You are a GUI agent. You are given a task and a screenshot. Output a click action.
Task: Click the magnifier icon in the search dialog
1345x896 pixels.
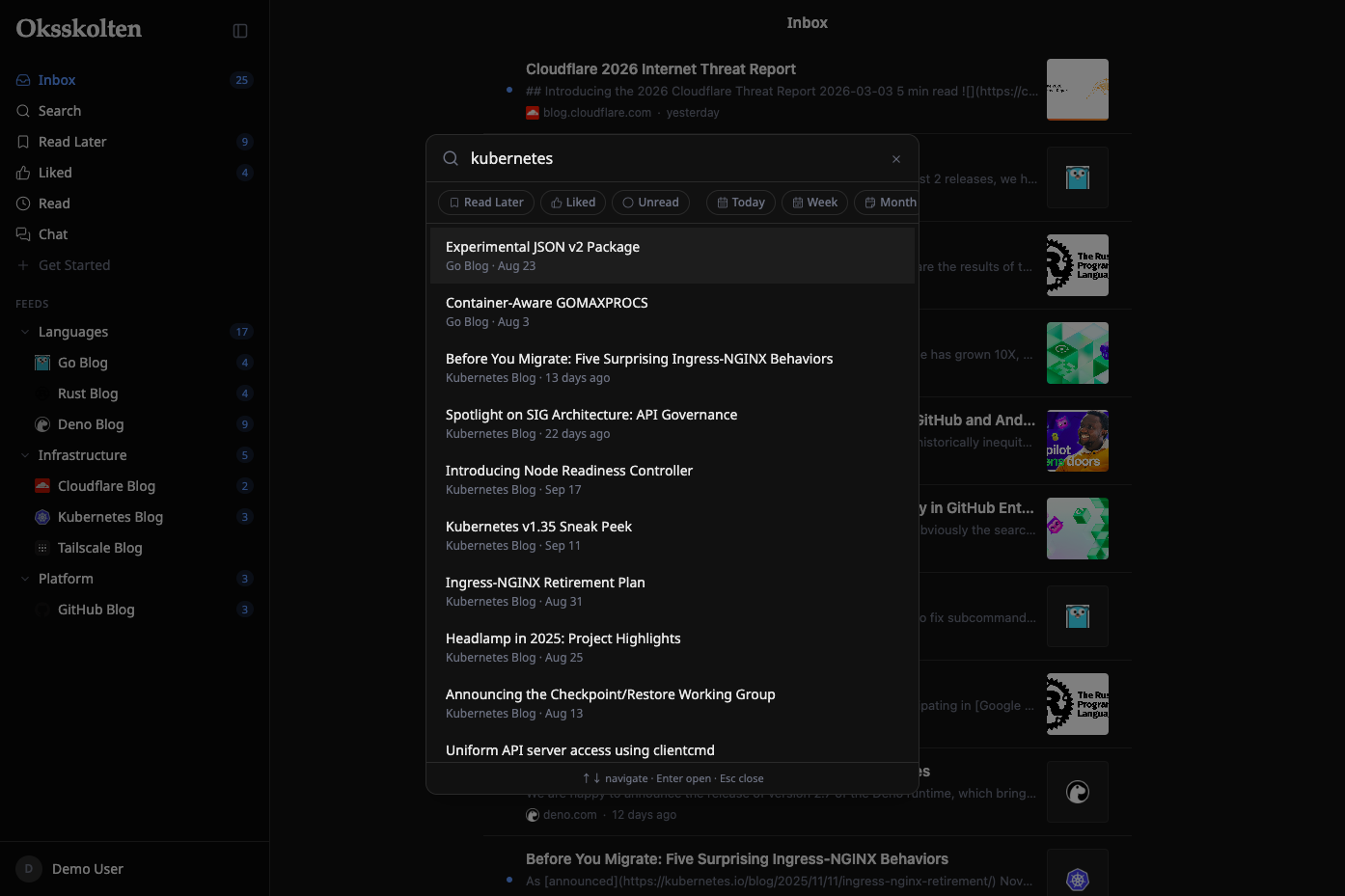click(x=451, y=158)
